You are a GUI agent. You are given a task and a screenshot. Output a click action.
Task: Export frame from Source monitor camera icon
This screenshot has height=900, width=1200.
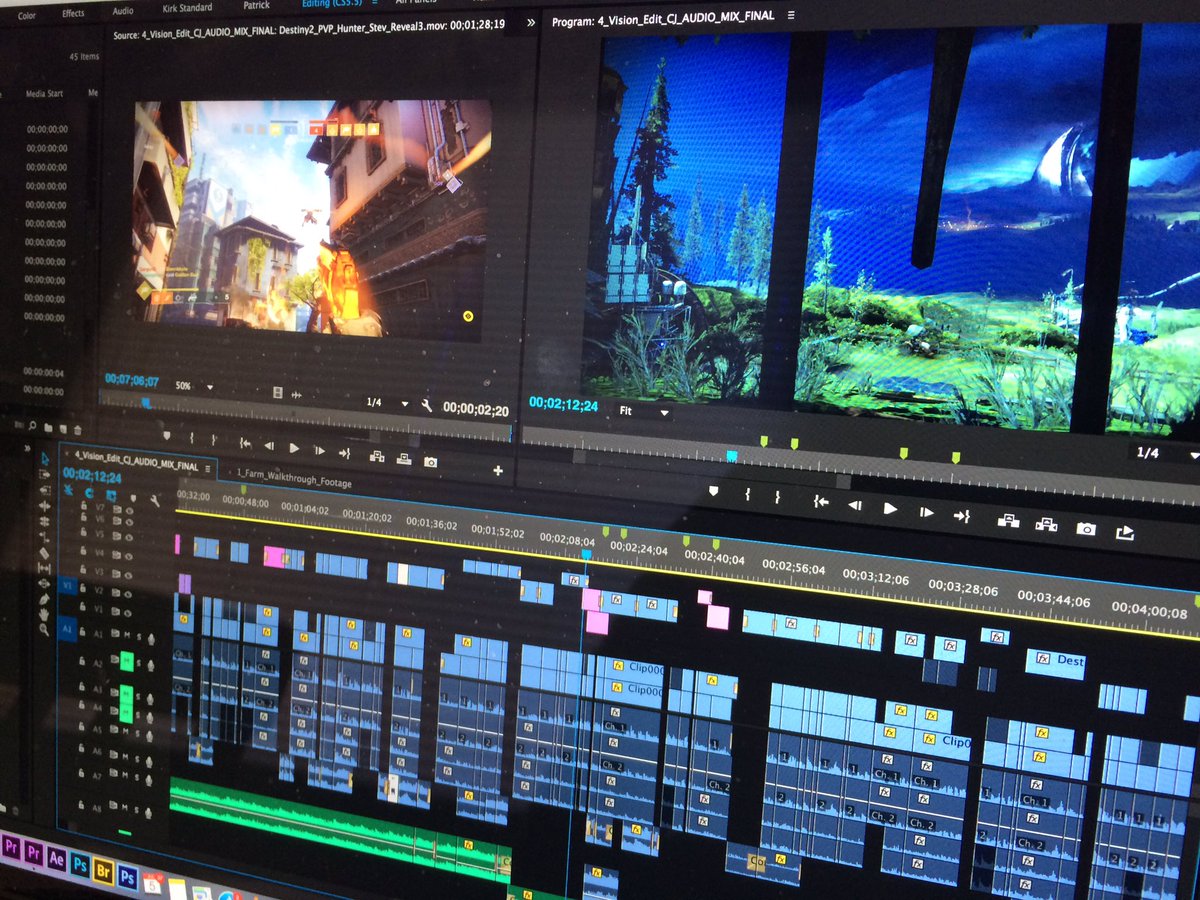coord(431,462)
